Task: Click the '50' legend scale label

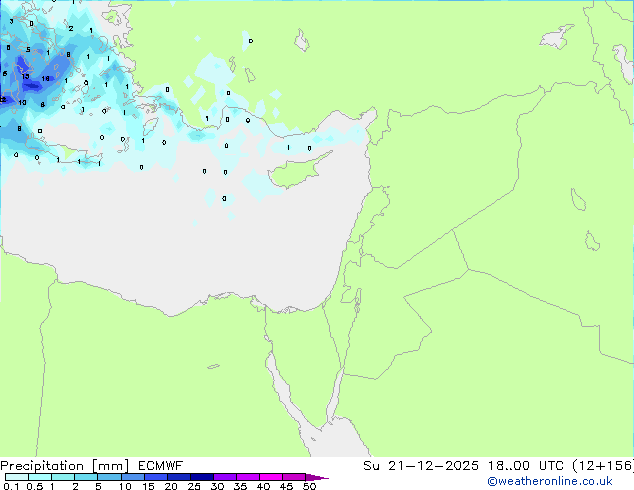Action: (x=309, y=486)
